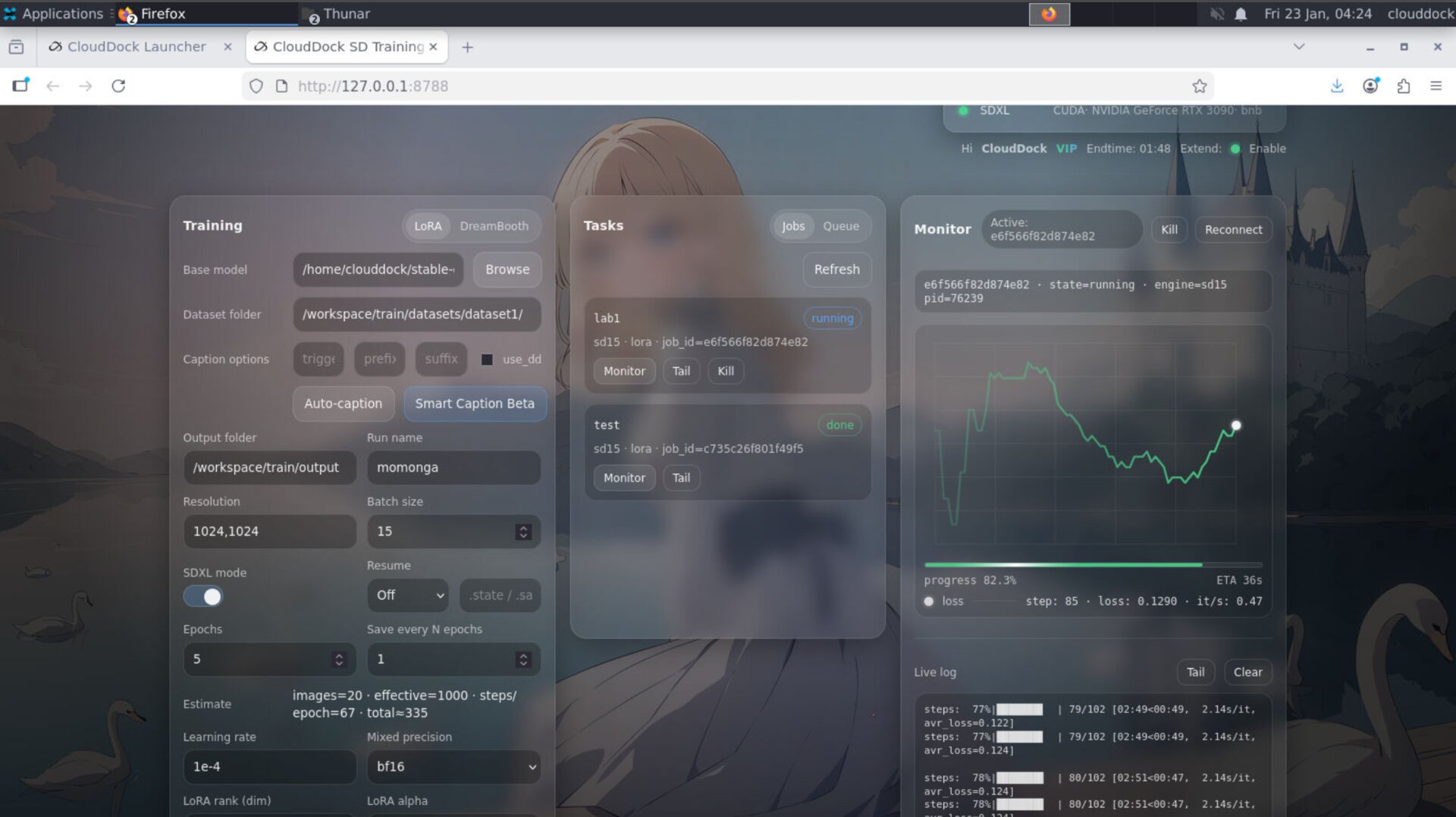
Task: Open Thunar from the taskbar
Action: (x=341, y=13)
